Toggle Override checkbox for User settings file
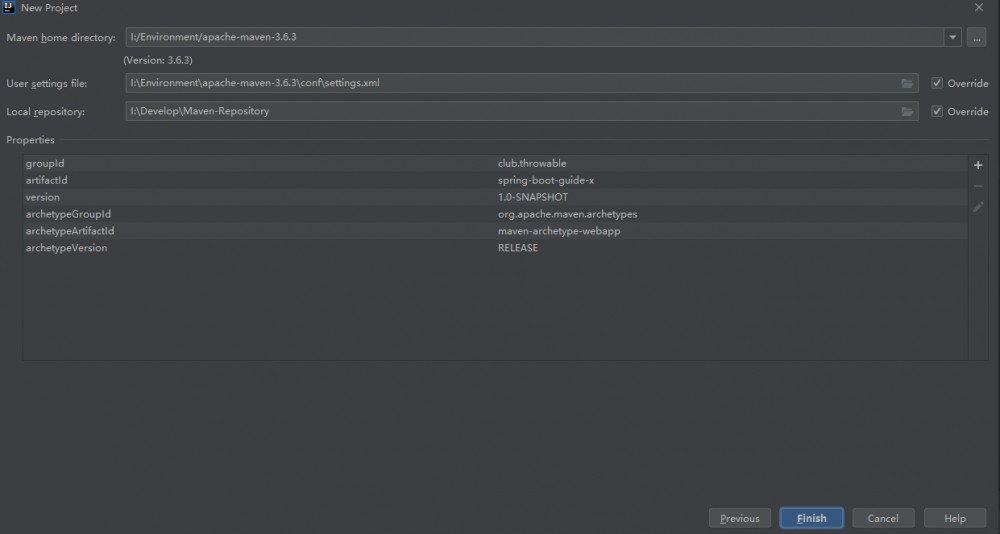 (937, 83)
